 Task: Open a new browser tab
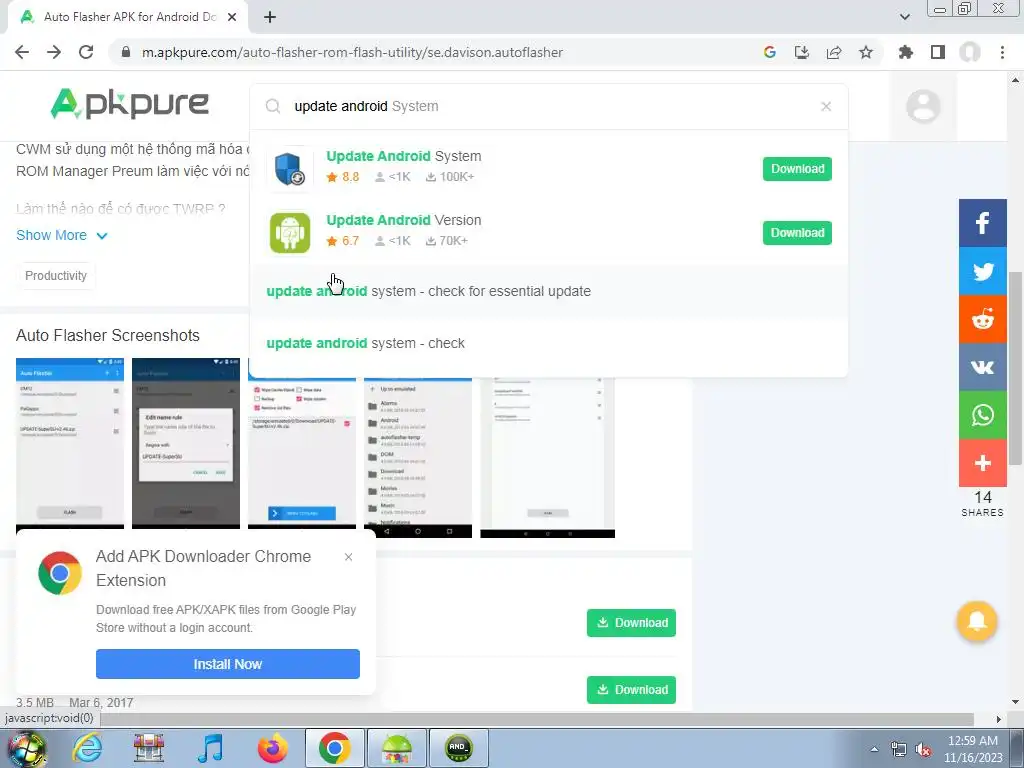[x=270, y=17]
